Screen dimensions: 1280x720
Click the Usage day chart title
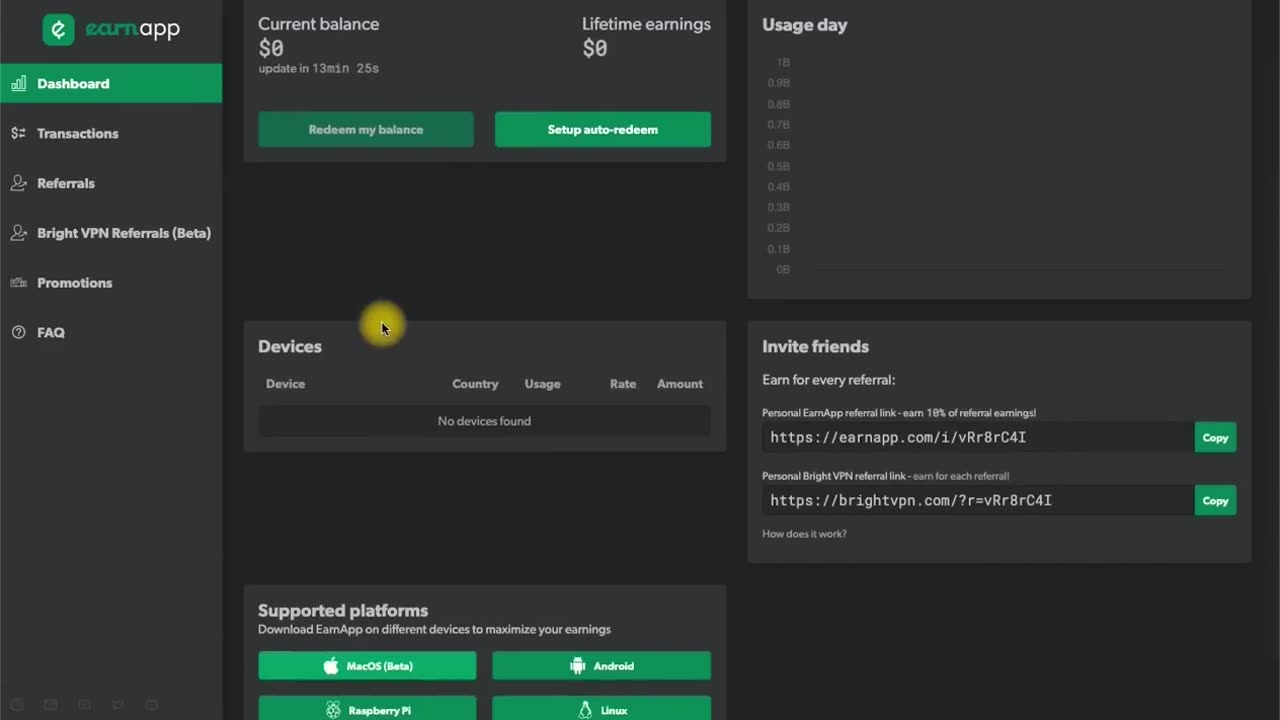click(x=804, y=25)
